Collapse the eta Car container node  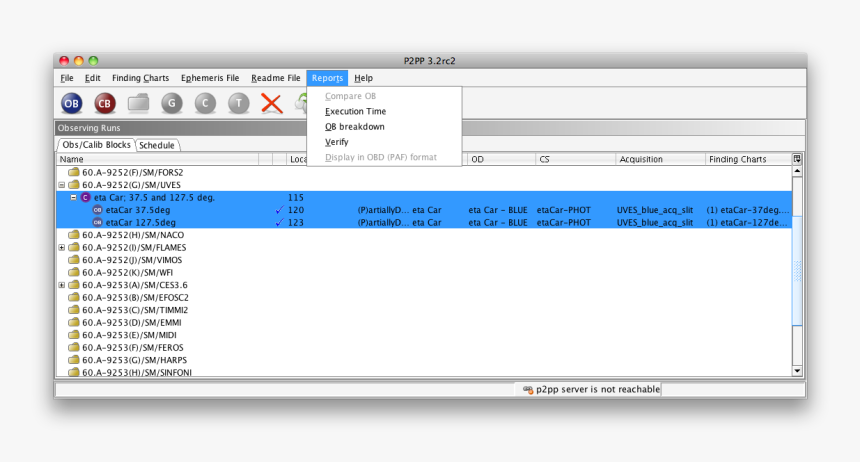74,198
